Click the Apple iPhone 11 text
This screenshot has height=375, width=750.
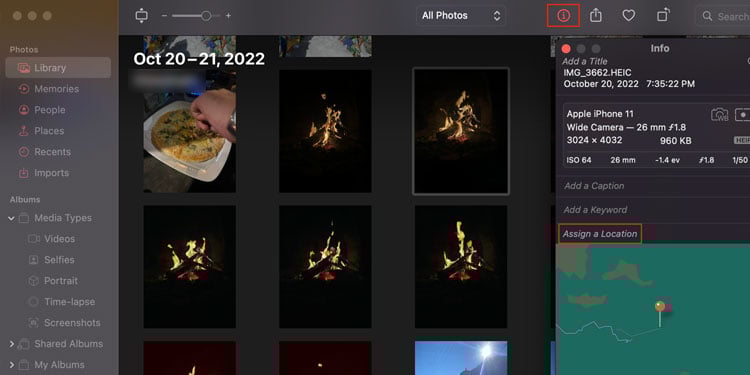point(600,114)
